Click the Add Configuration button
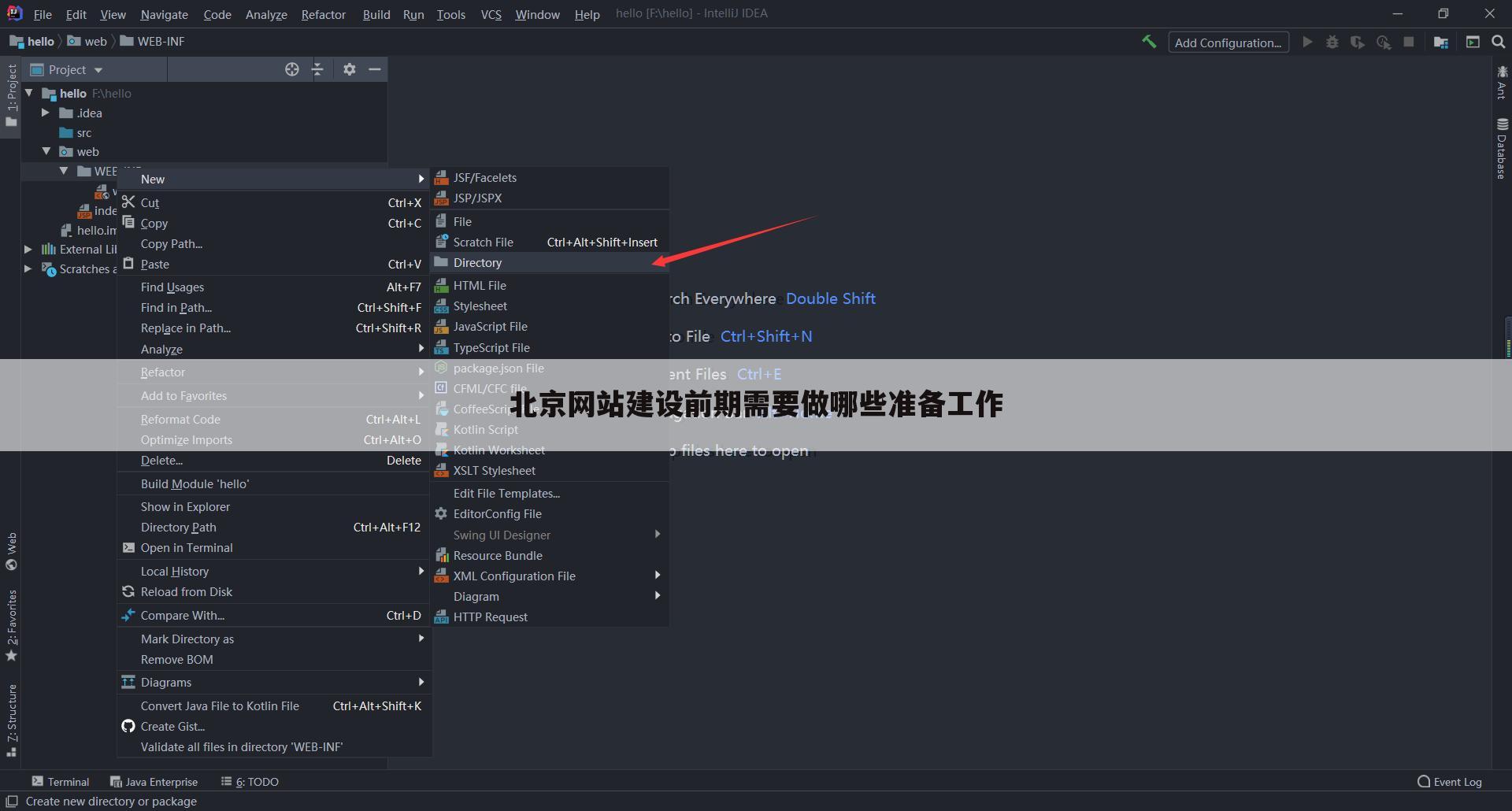 [1228, 43]
